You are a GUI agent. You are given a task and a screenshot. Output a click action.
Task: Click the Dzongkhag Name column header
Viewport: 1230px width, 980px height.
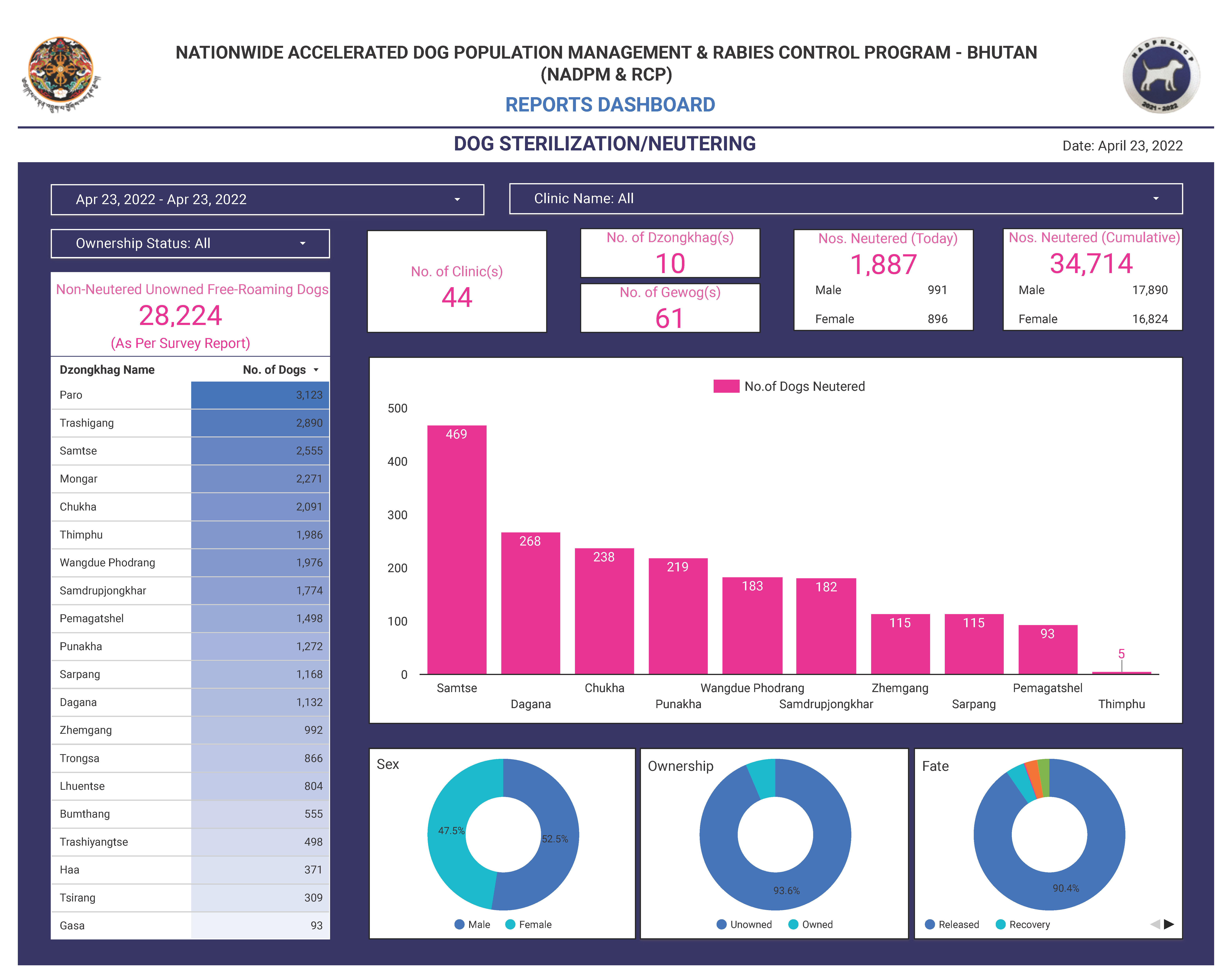tap(107, 370)
